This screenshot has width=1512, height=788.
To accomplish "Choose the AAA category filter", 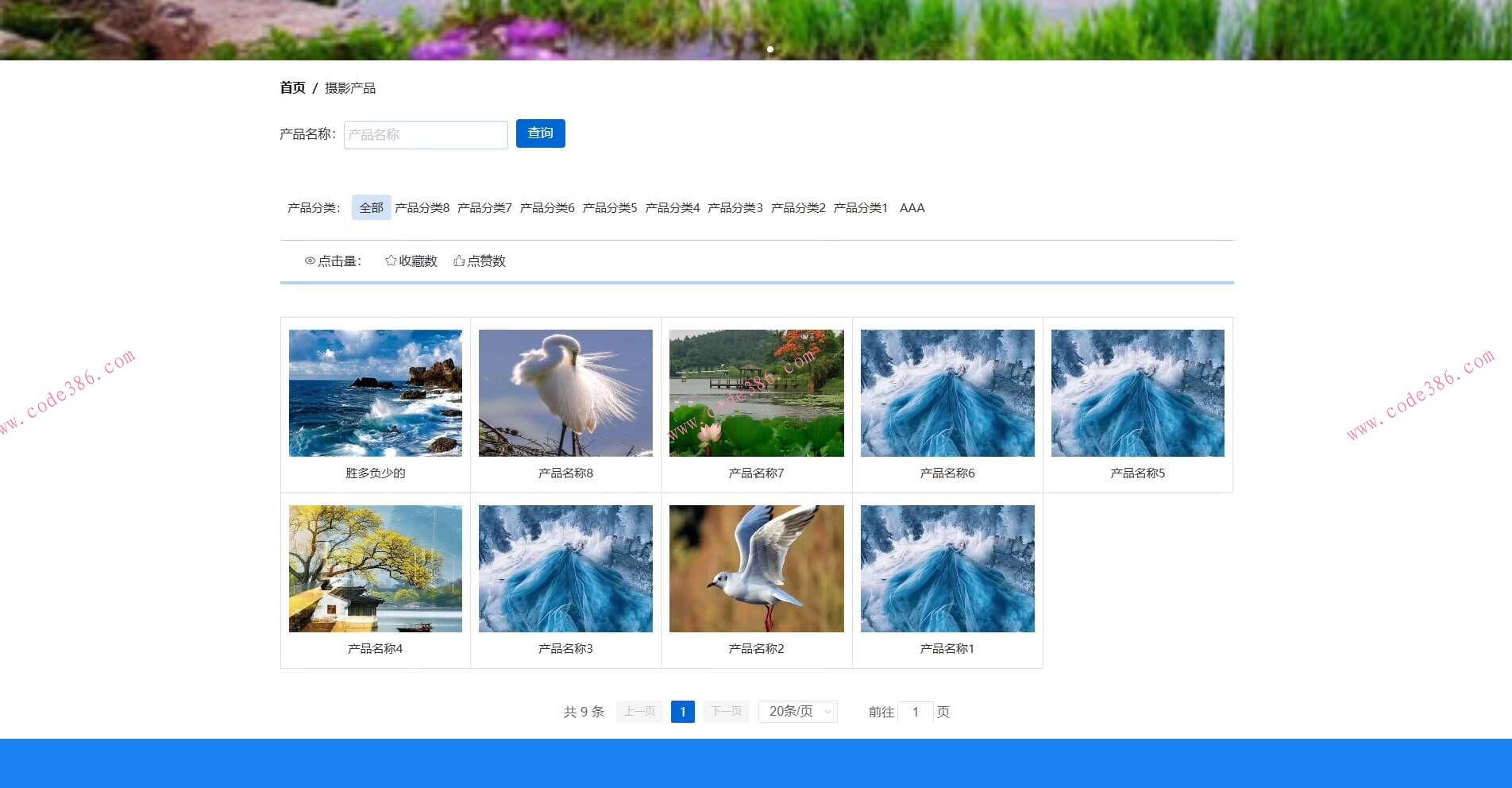I will 912,208.
